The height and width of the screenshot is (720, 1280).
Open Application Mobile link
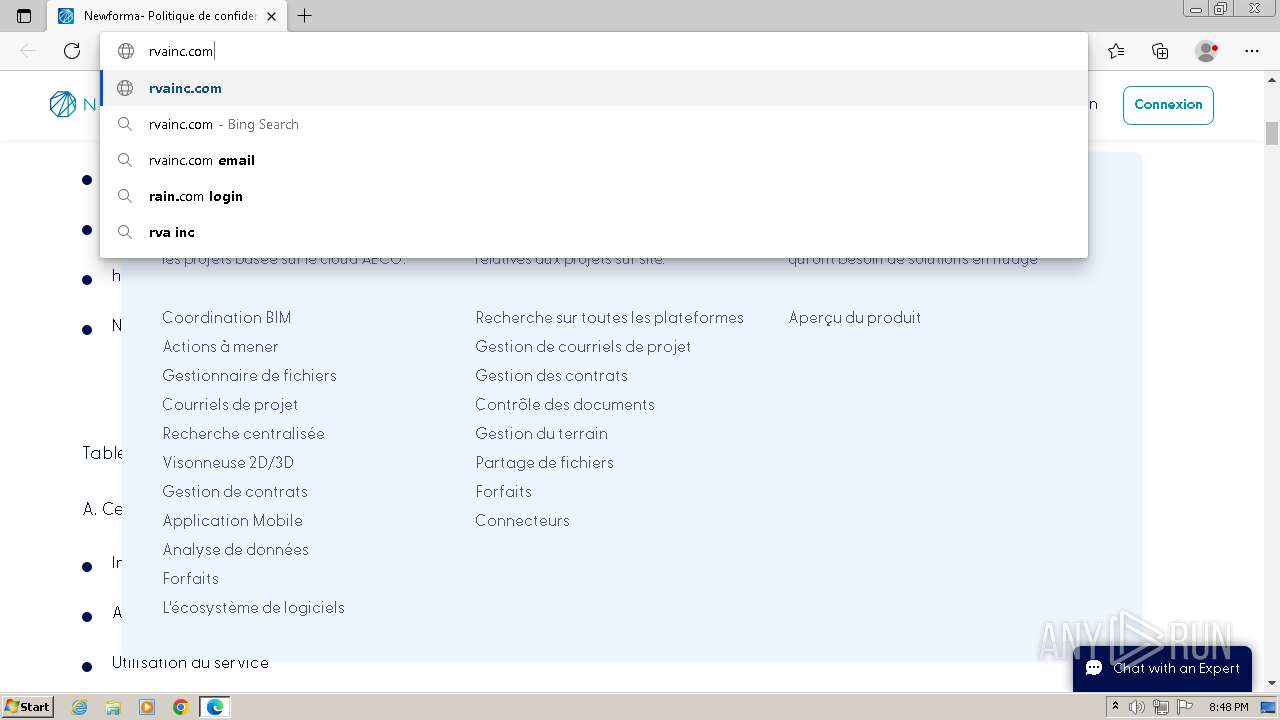[x=233, y=520]
